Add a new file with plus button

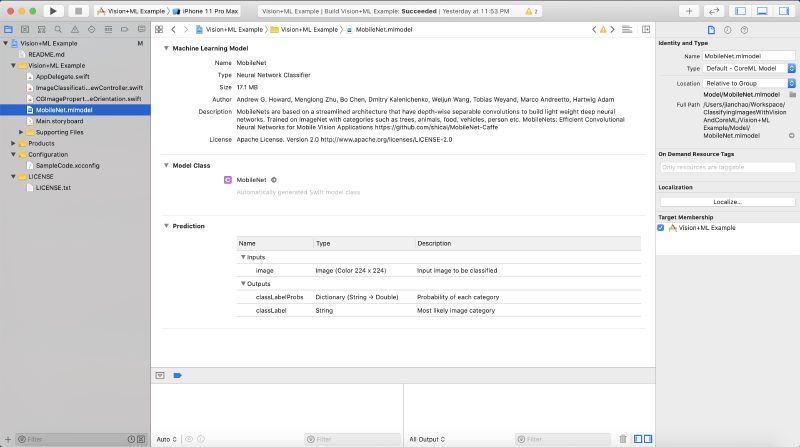pos(8,439)
